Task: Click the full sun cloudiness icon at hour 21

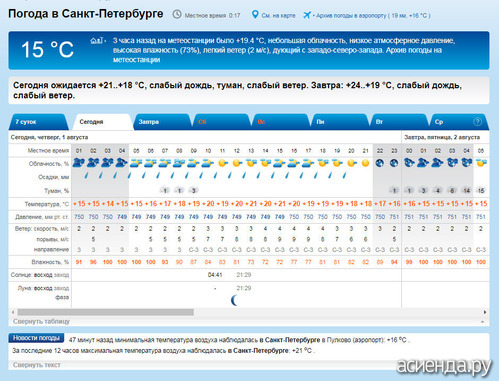Action: 365,163
